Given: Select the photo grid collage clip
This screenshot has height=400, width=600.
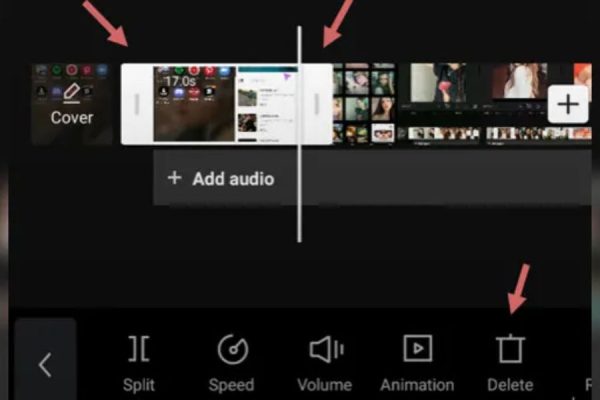Looking at the screenshot, I should pyautogui.click(x=364, y=104).
